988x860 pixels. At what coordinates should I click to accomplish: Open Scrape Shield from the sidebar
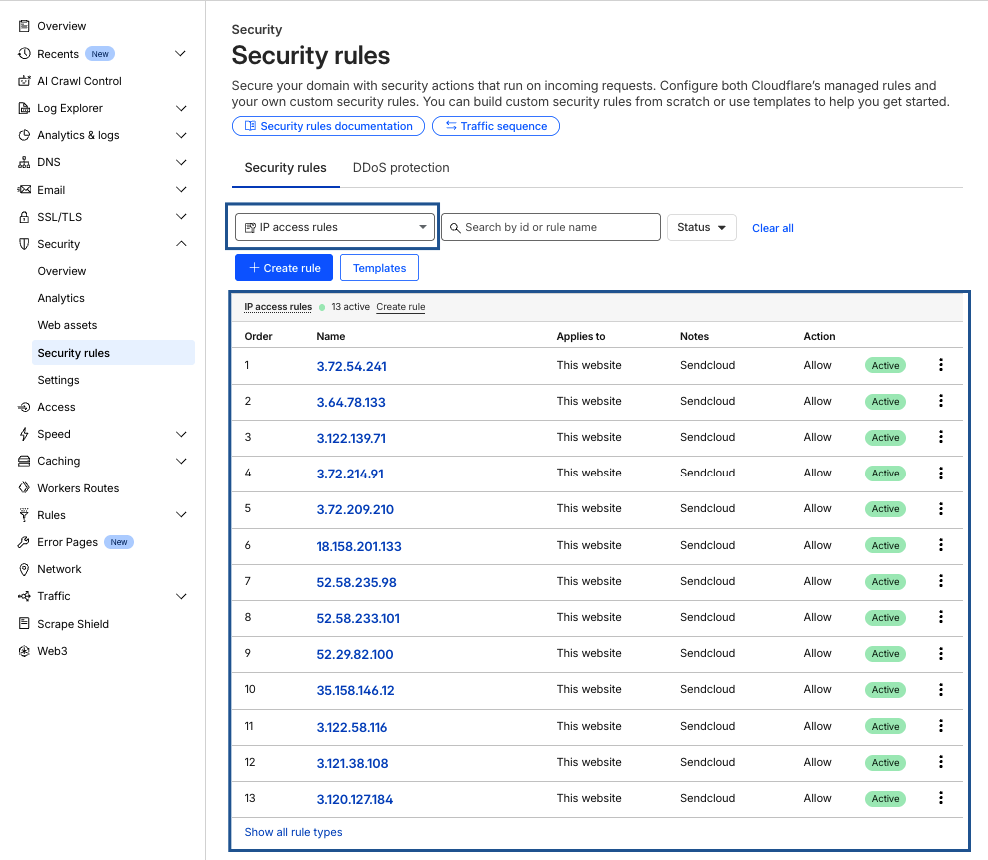point(72,624)
